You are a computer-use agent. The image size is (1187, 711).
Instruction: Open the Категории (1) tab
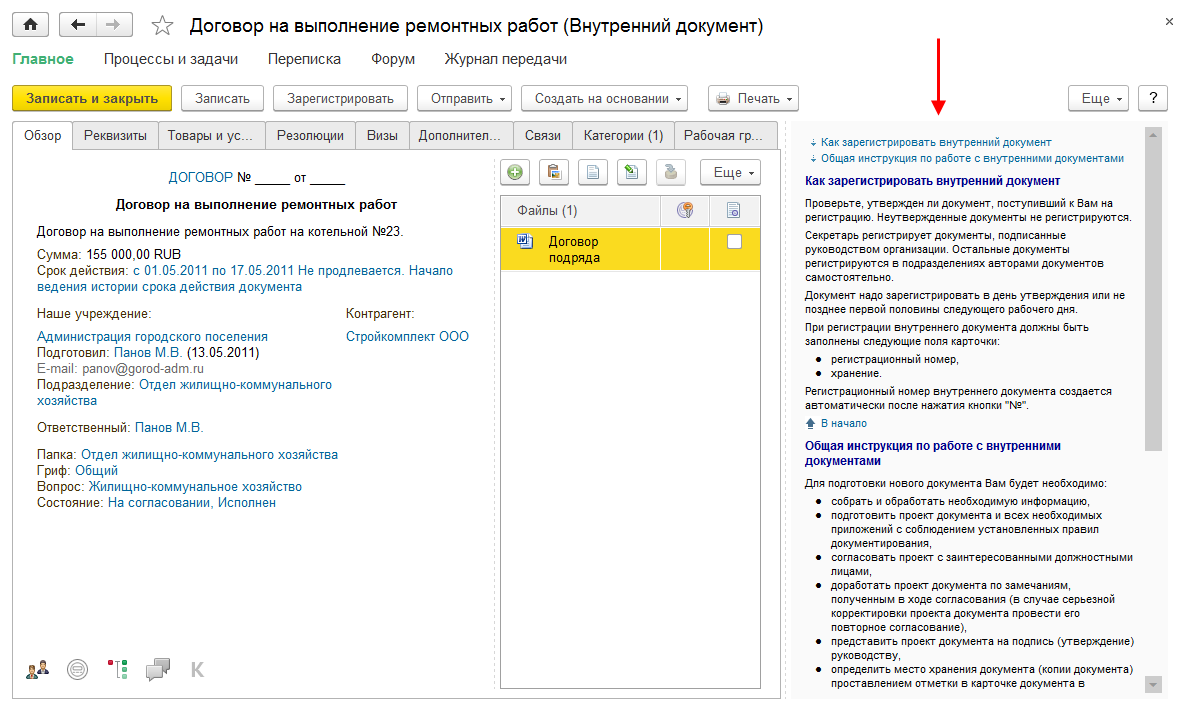click(x=623, y=136)
